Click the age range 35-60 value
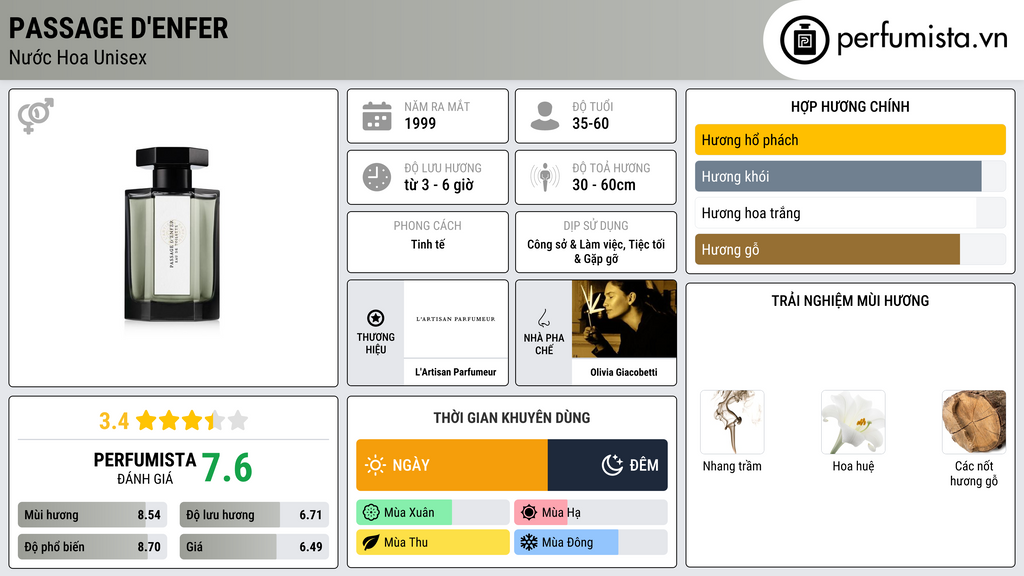The image size is (1024, 576). (590, 123)
